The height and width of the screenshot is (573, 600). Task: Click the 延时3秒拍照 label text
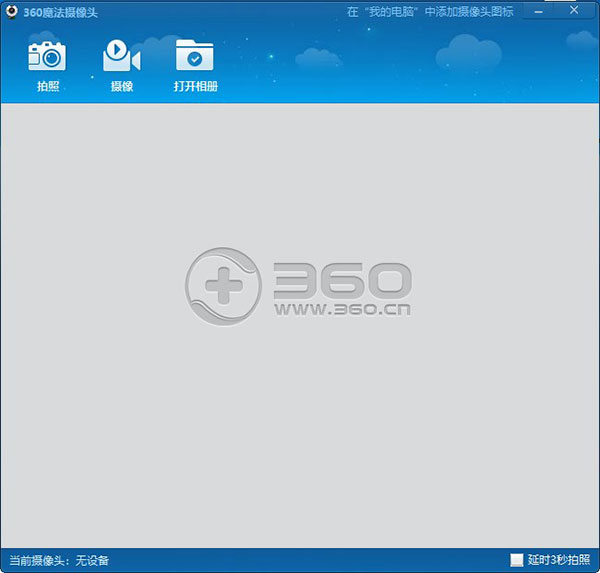click(x=558, y=560)
